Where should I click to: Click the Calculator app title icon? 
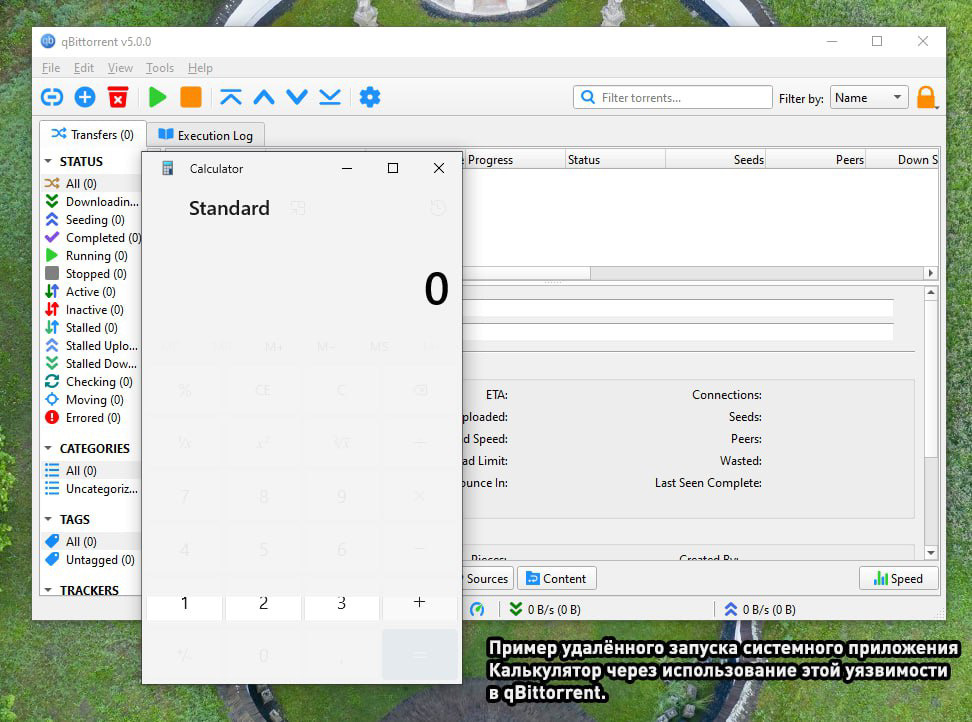[167, 169]
